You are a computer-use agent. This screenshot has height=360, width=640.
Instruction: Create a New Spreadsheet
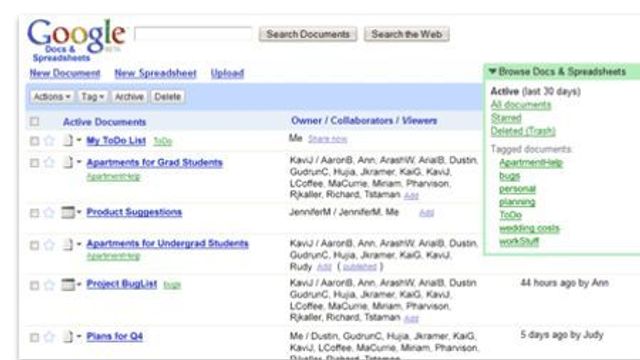156,73
